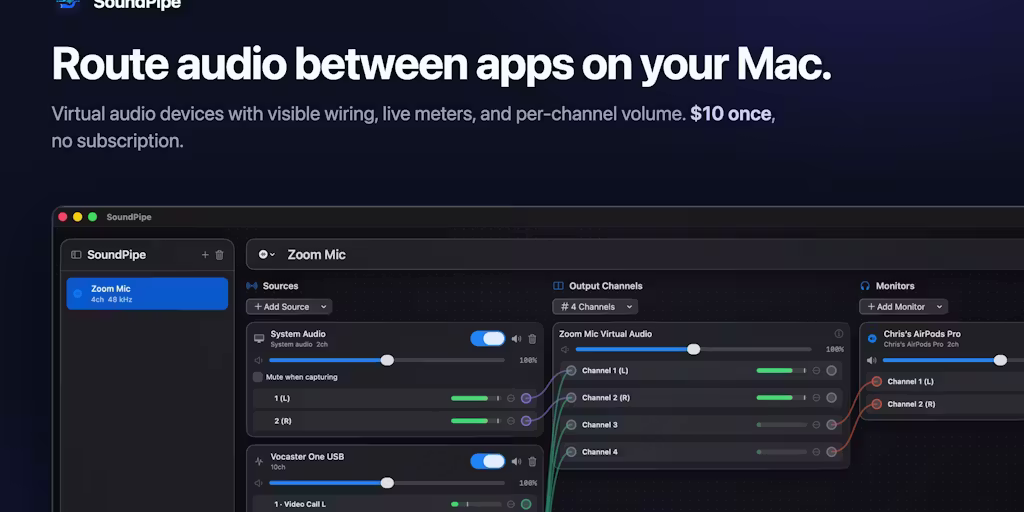
Task: Adjust the System Audio volume slider
Action: click(x=387, y=360)
